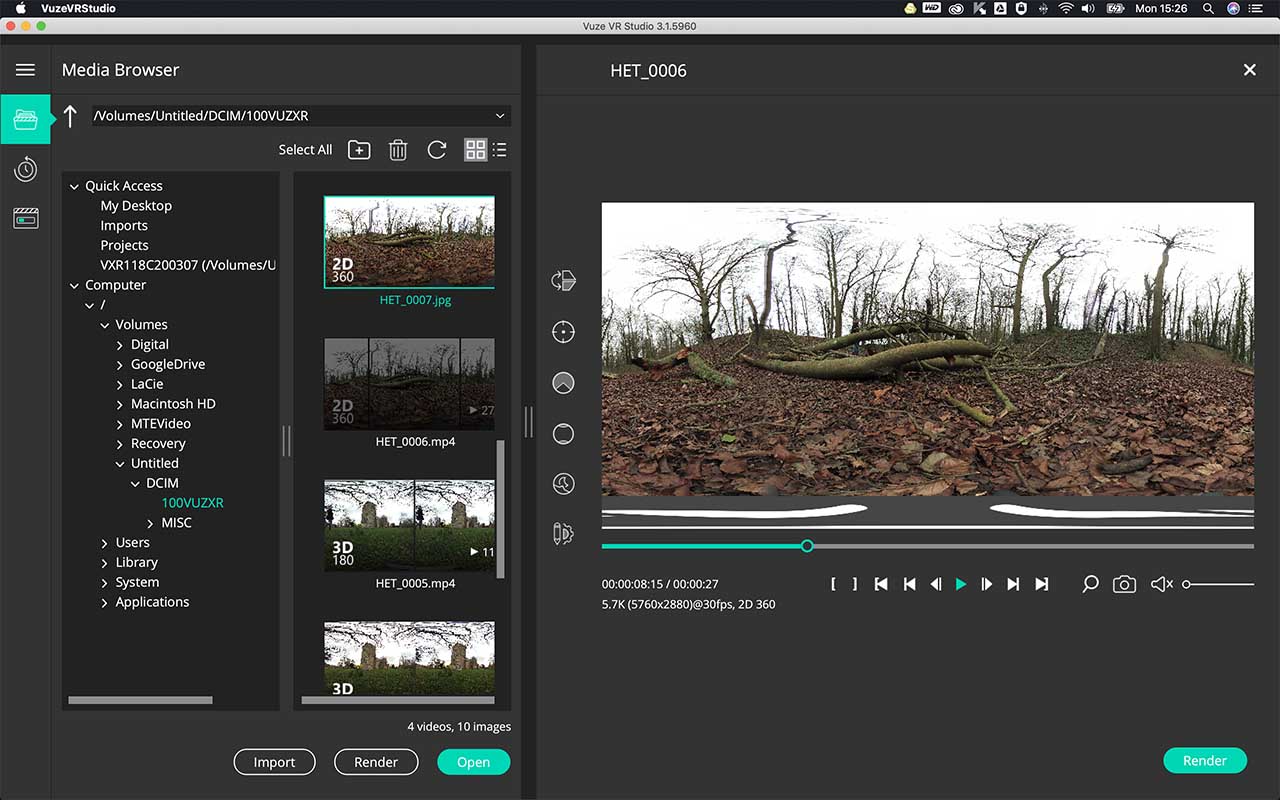Open Creative Cloud menu bar icon
1280x800 pixels.
(956, 8)
